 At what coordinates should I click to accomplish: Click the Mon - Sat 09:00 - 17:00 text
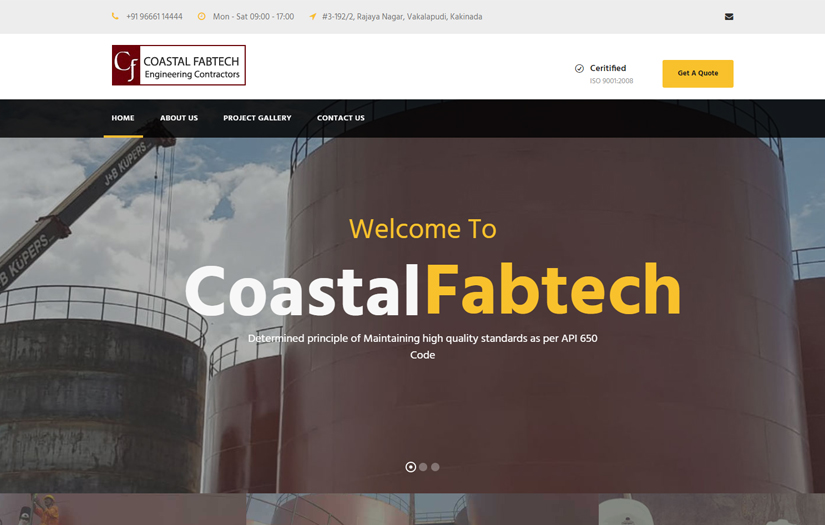coord(254,17)
